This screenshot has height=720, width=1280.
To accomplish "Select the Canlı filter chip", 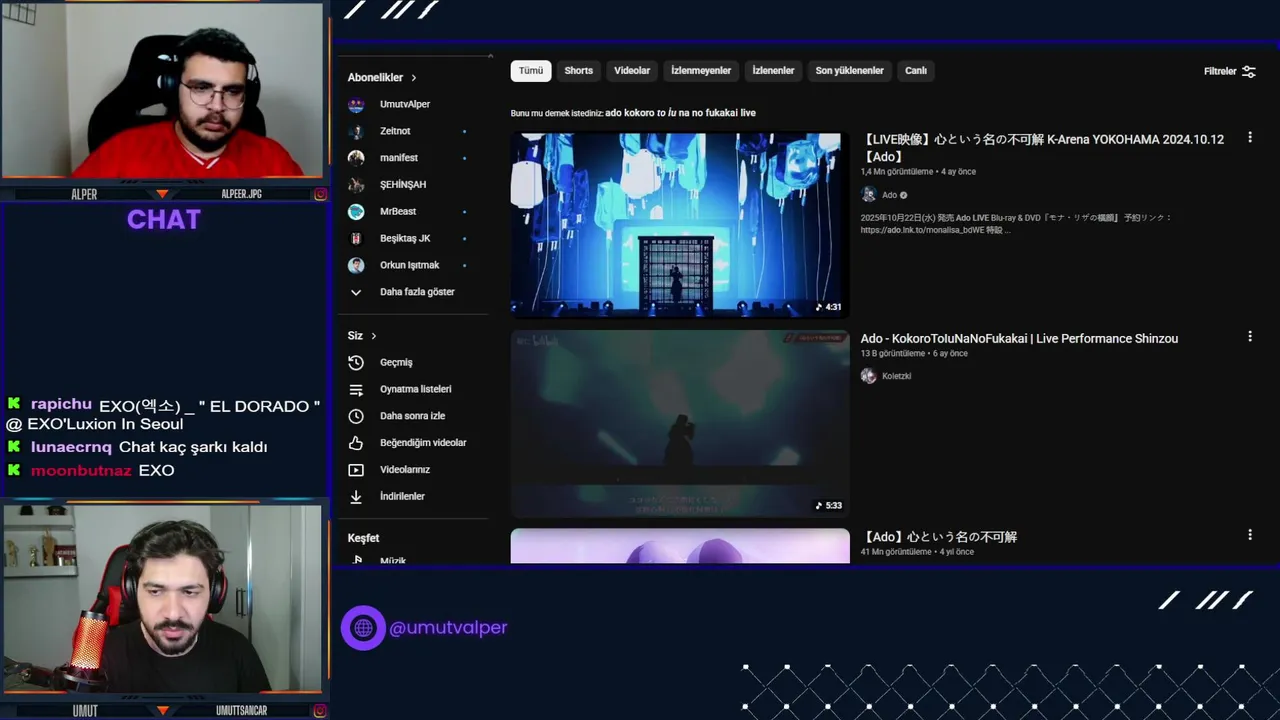I will (x=916, y=71).
